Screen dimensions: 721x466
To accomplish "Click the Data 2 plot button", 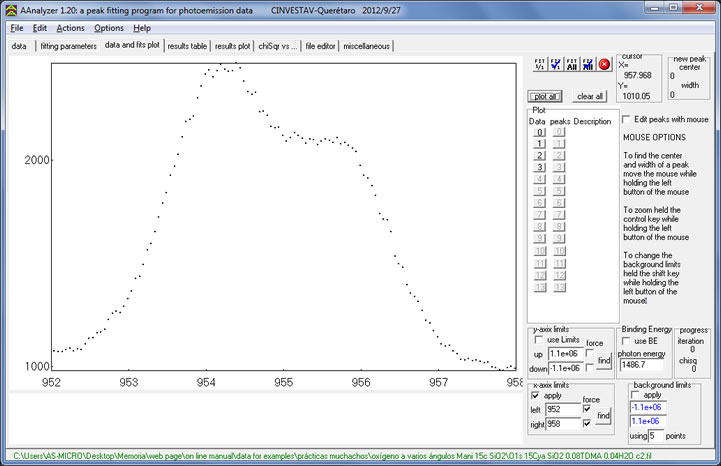I will [x=539, y=156].
